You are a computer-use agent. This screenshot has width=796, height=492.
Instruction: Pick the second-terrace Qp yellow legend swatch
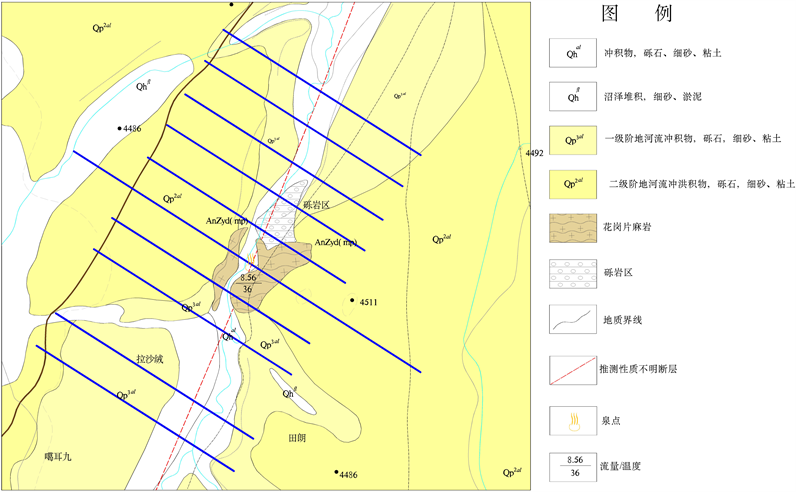pos(573,184)
